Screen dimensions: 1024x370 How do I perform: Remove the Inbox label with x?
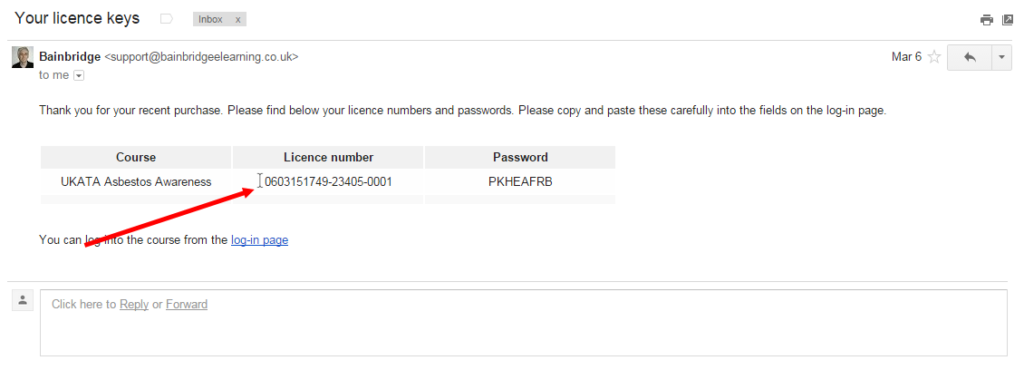238,20
